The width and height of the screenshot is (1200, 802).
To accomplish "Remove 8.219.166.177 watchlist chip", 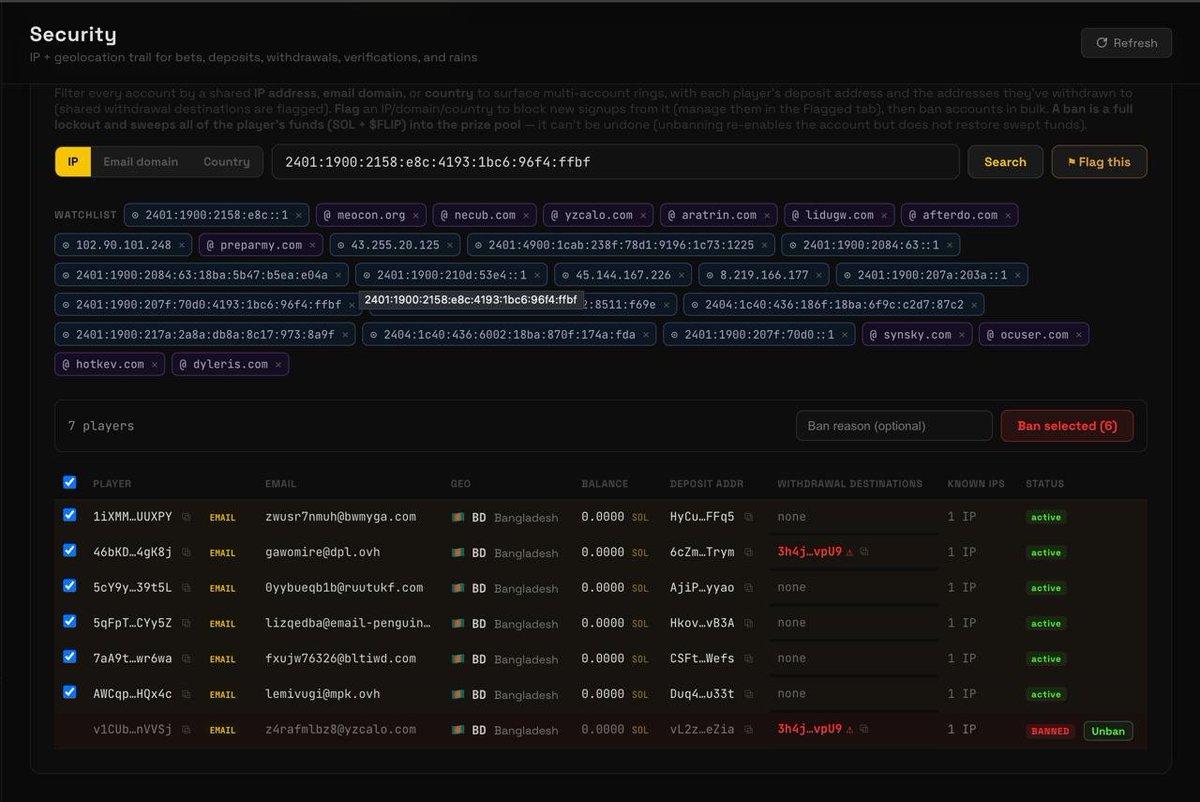I will pos(819,275).
